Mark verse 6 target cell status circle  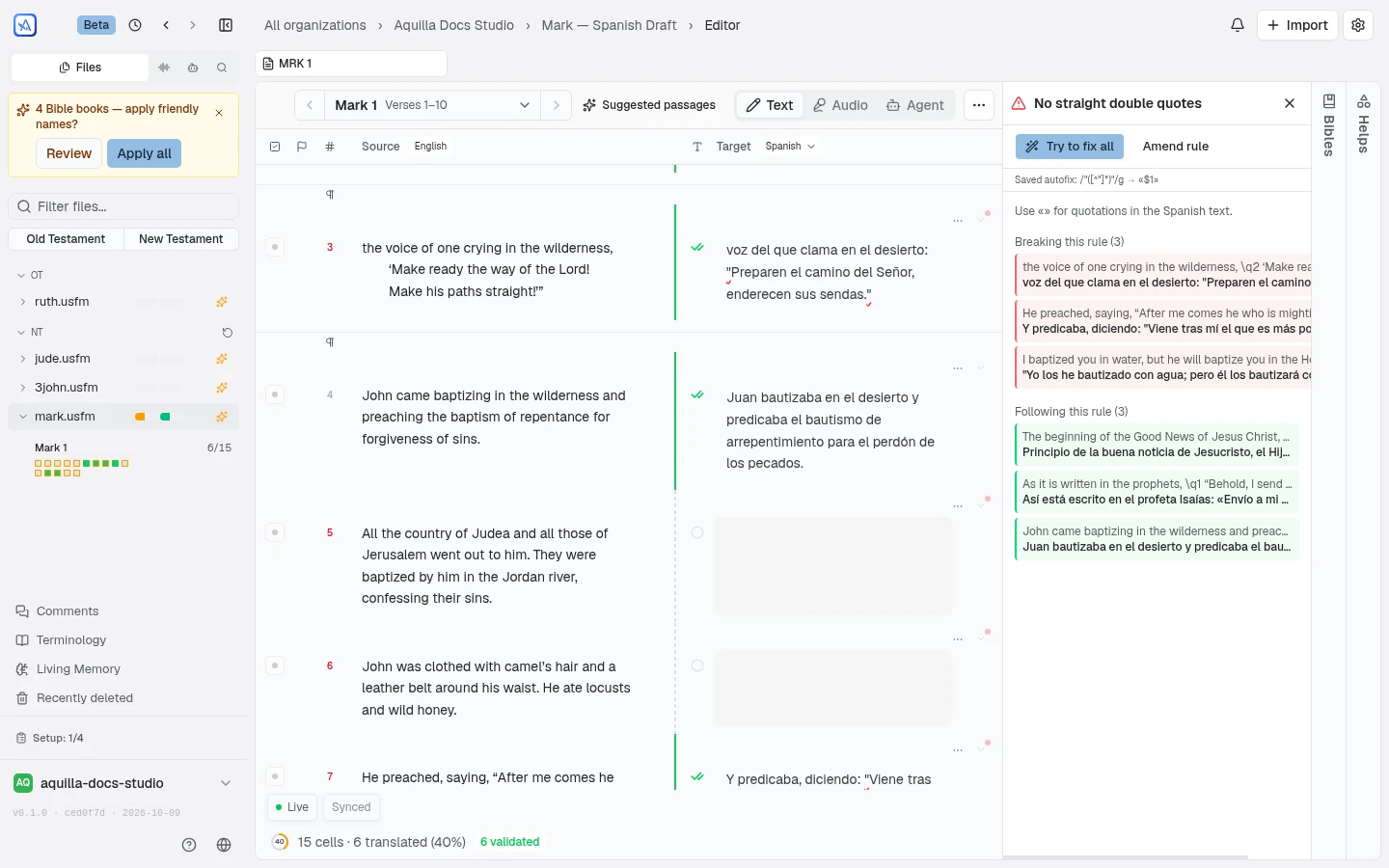(697, 665)
